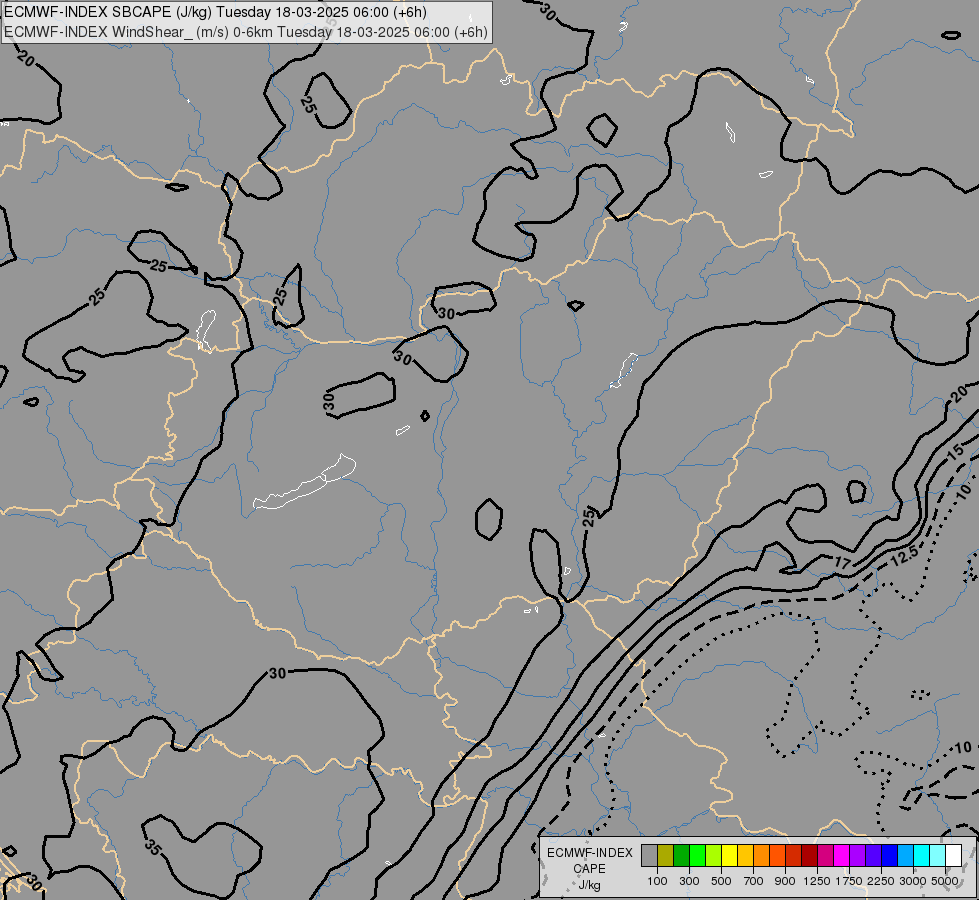
Task: Click the WindShear 0-6km title line
Action: click(x=246, y=32)
